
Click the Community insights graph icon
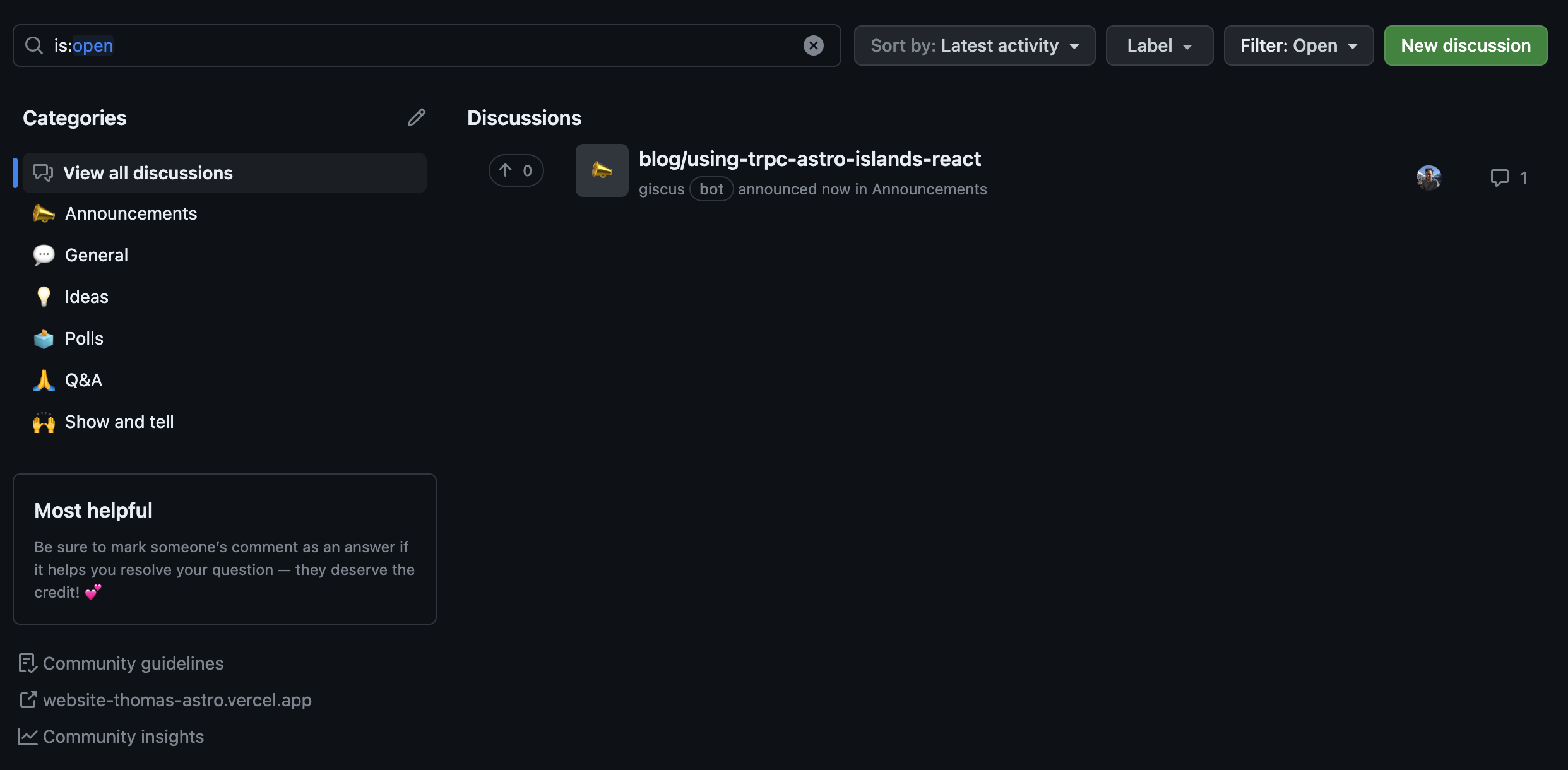27,737
